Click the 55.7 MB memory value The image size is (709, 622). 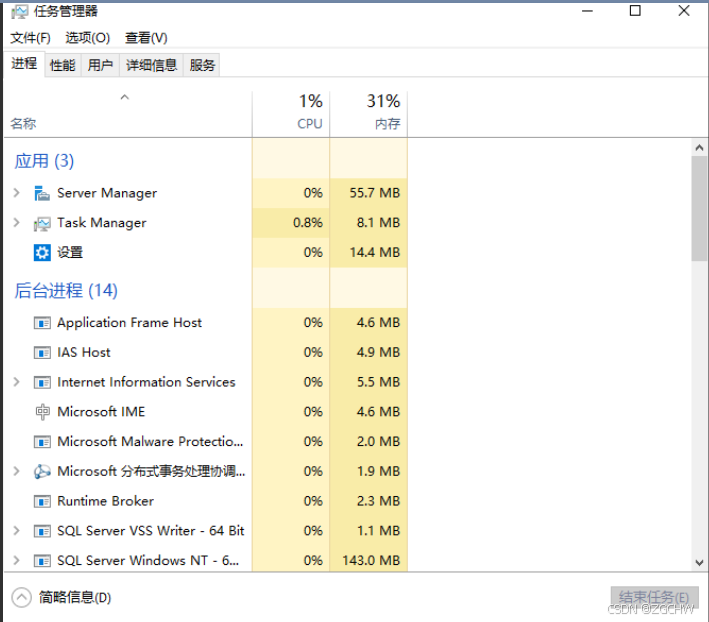pos(375,193)
